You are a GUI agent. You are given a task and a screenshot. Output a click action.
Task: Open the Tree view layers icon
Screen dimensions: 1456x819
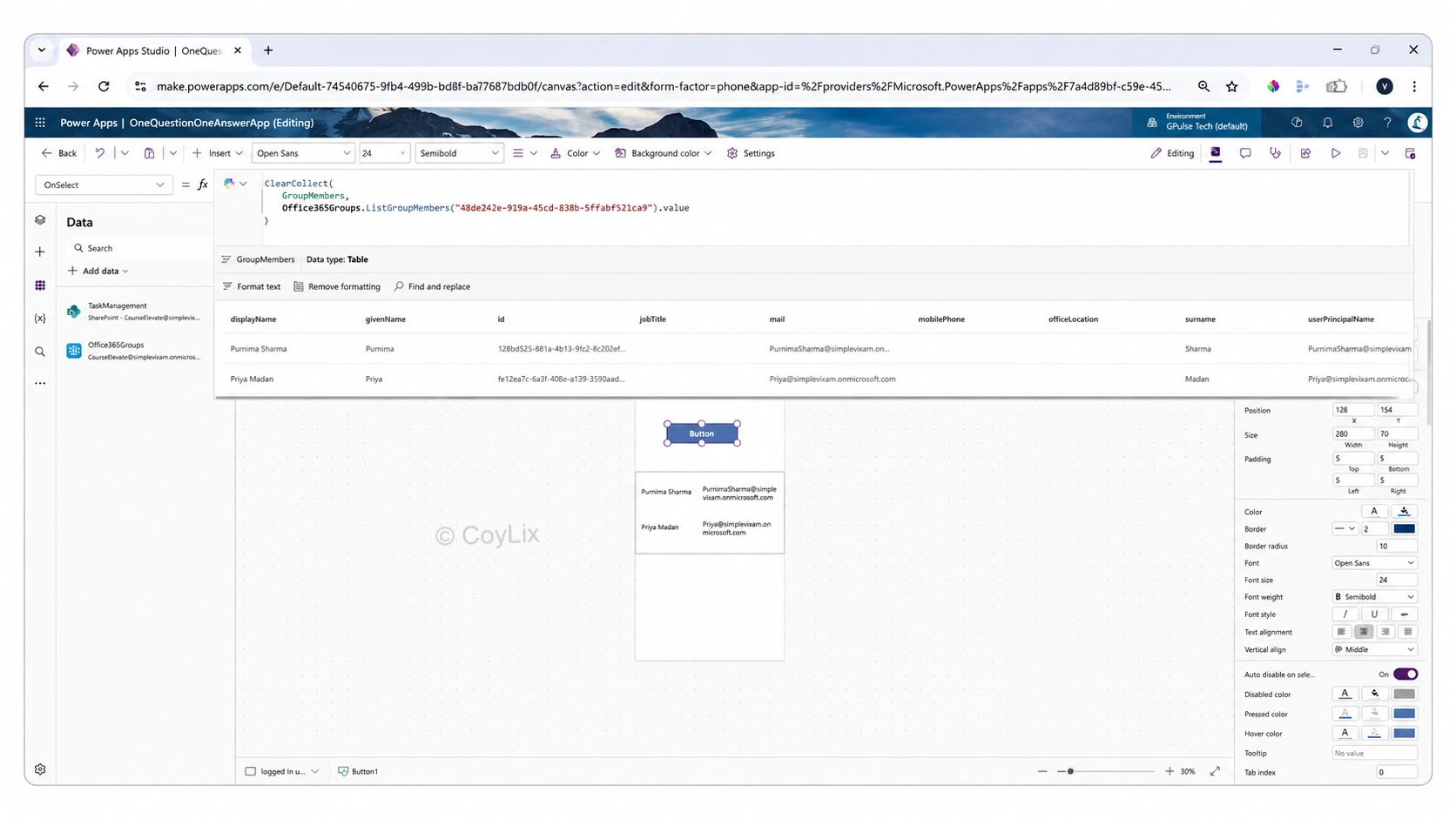click(x=40, y=220)
